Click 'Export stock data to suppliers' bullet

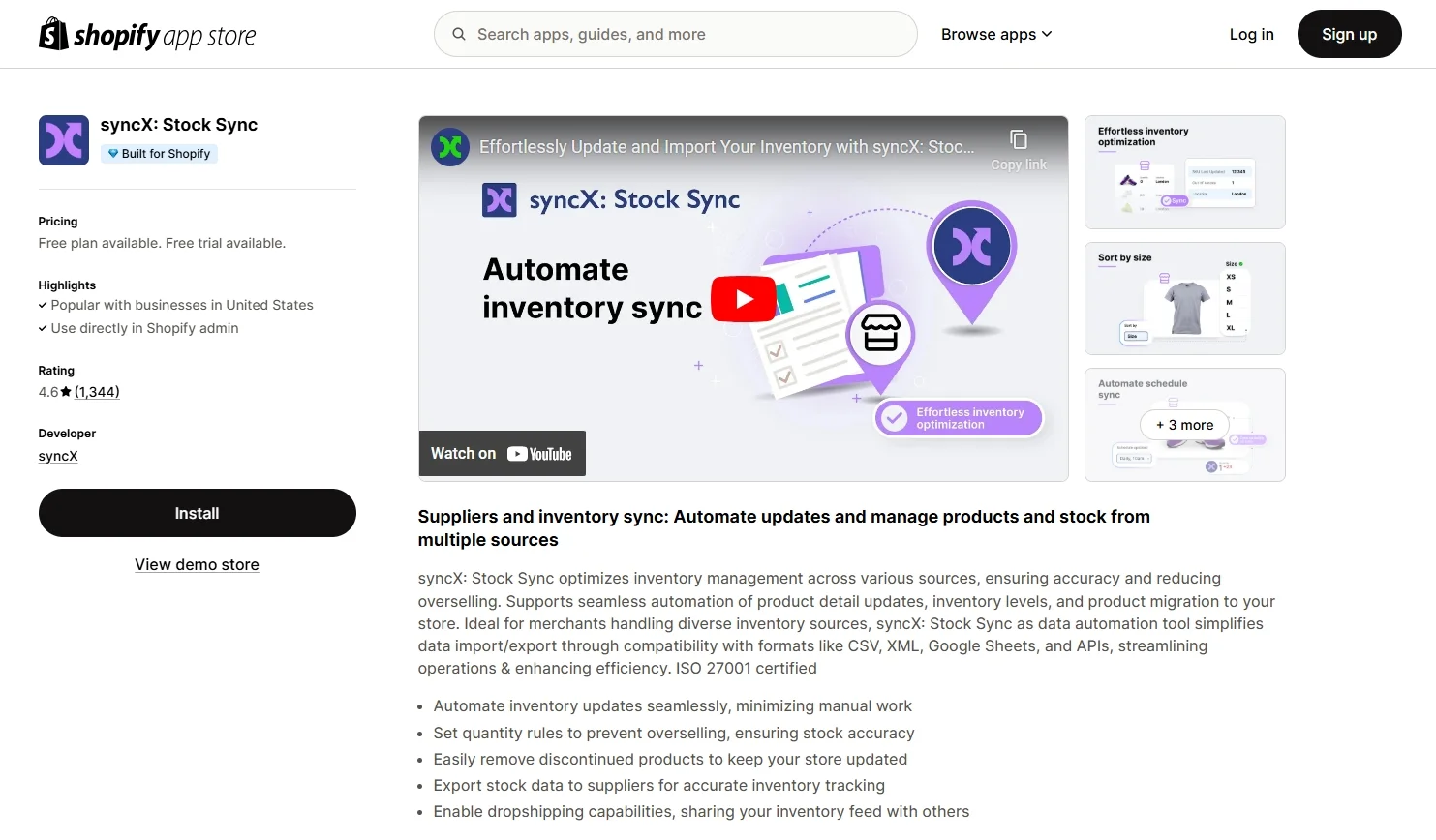click(659, 786)
